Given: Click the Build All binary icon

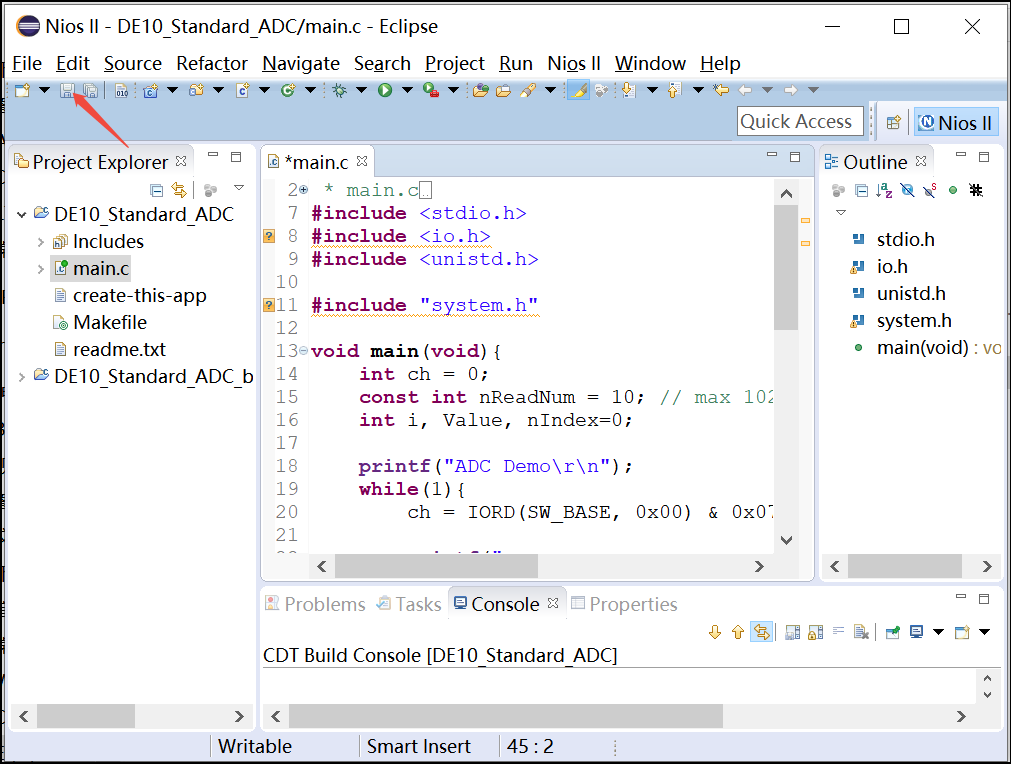Looking at the screenshot, I should click(122, 90).
